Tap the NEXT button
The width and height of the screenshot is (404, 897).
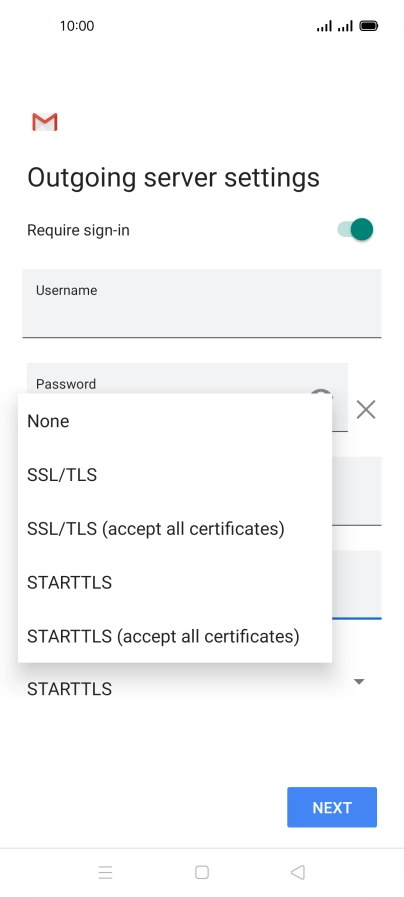332,807
